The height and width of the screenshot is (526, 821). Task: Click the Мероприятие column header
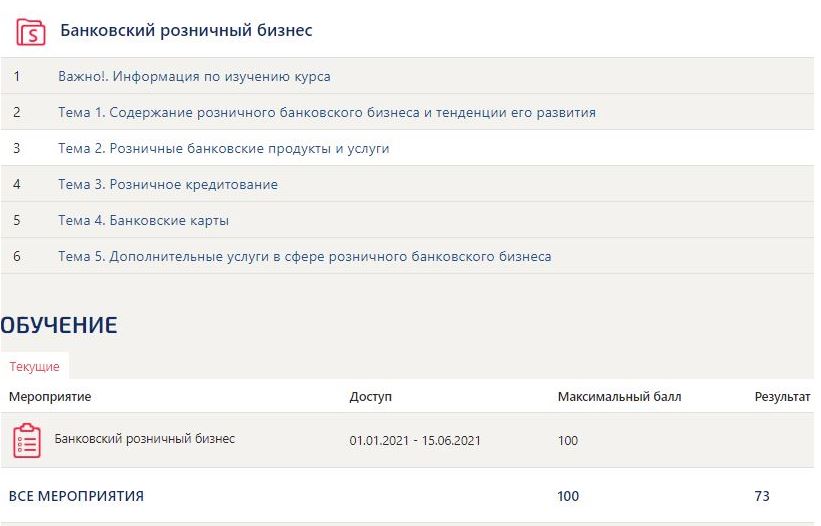50,397
